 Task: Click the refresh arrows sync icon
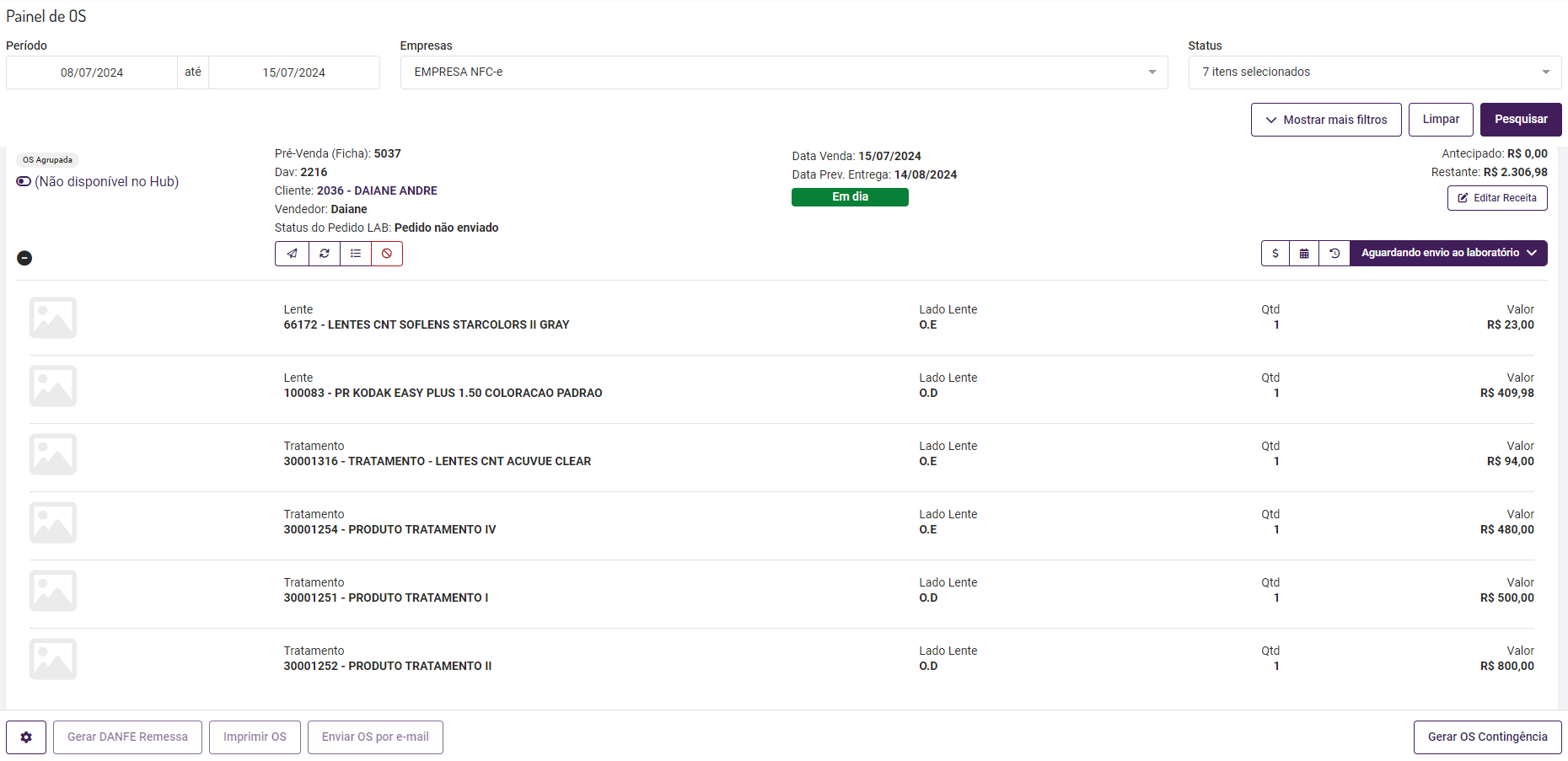[325, 254]
